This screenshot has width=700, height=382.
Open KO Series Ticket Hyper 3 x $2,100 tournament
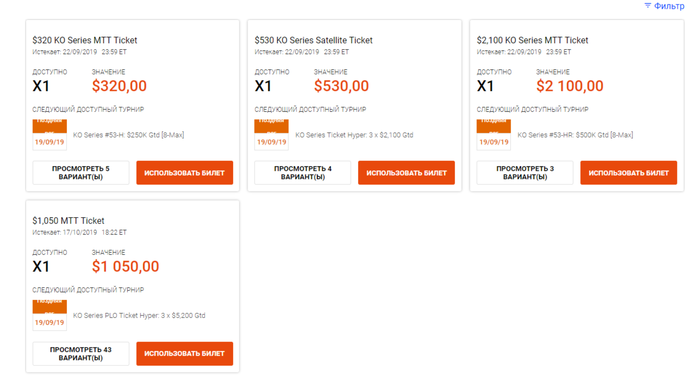[x=354, y=135]
